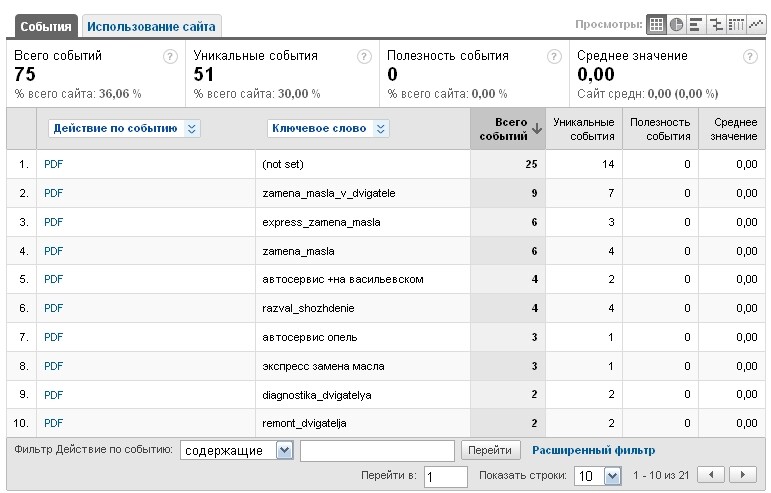
Task: Click help icon beside Всего событий
Action: 170,57
